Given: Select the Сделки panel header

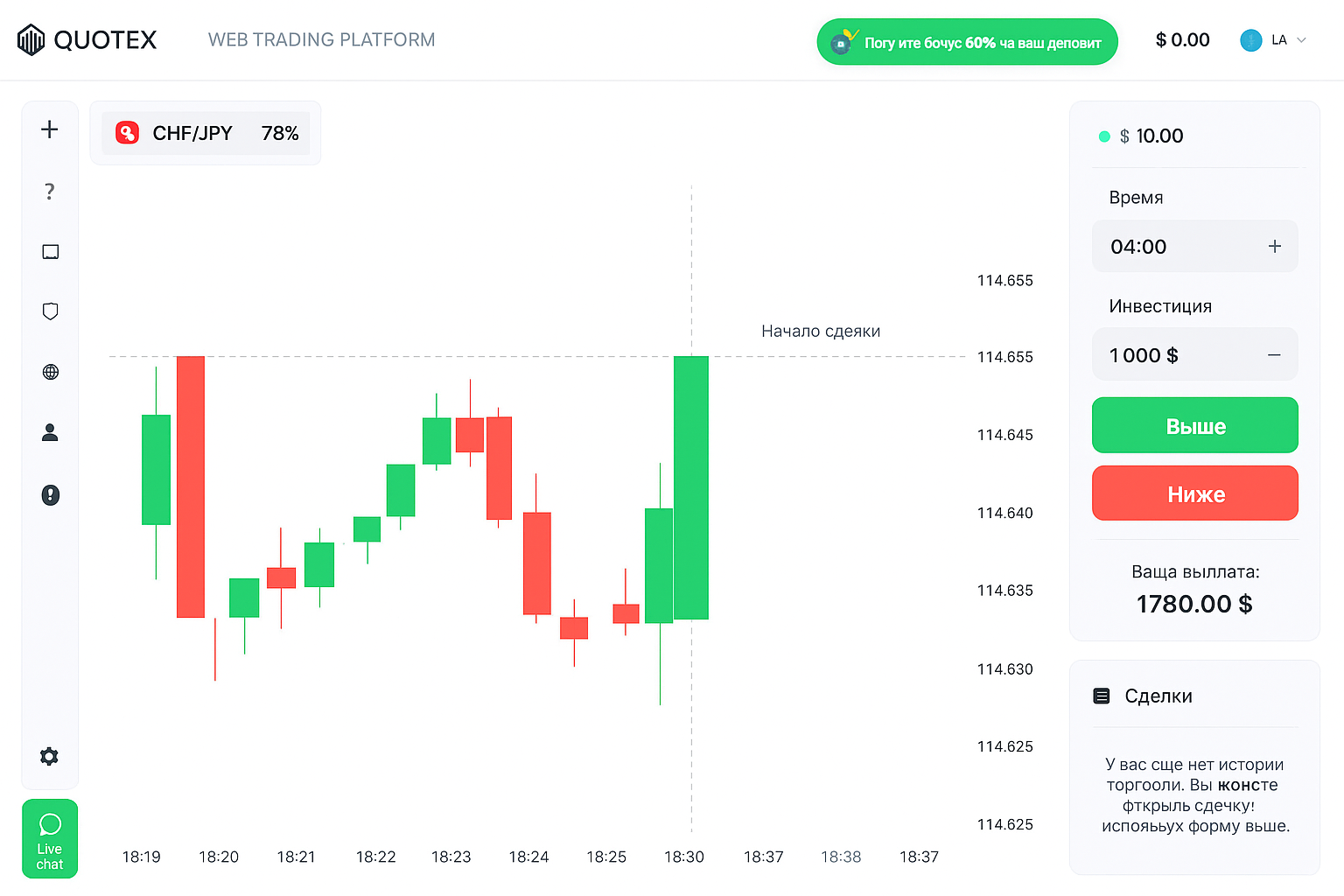Looking at the screenshot, I should point(1143,696).
